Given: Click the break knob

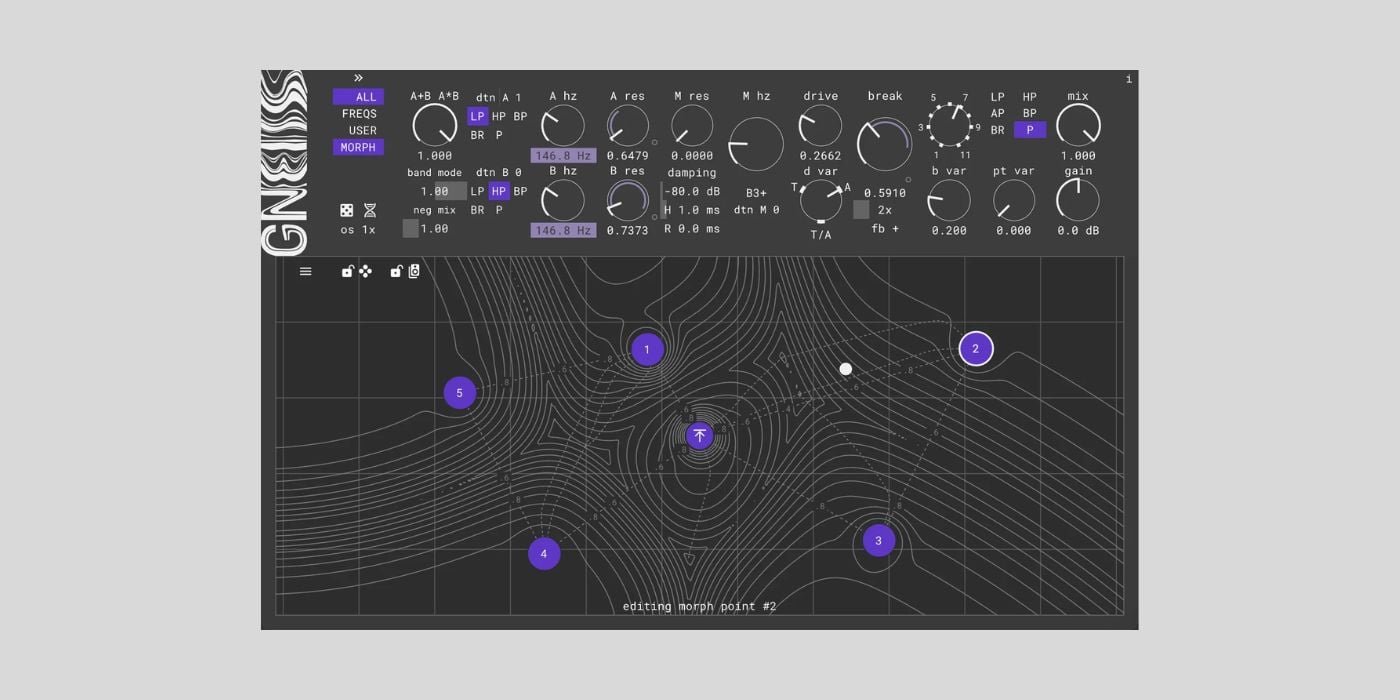Looking at the screenshot, I should (x=885, y=144).
